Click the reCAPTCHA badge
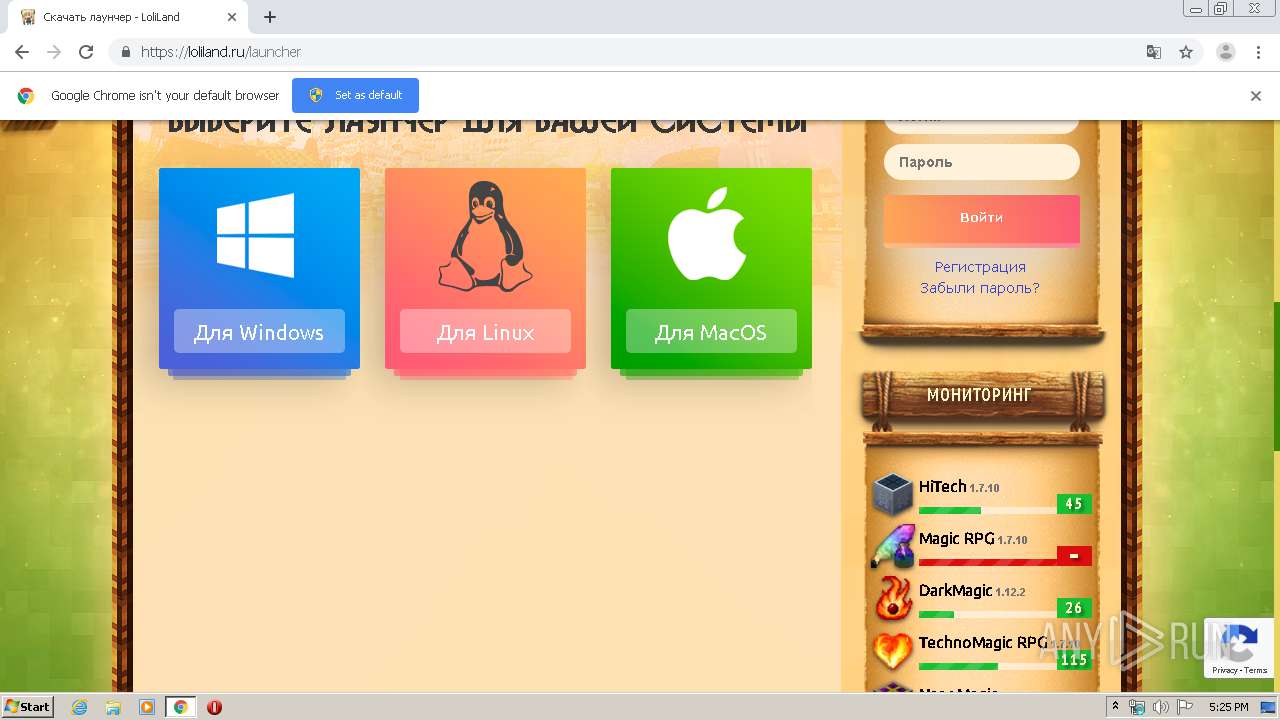Viewport: 1280px width, 720px height. [x=1241, y=648]
